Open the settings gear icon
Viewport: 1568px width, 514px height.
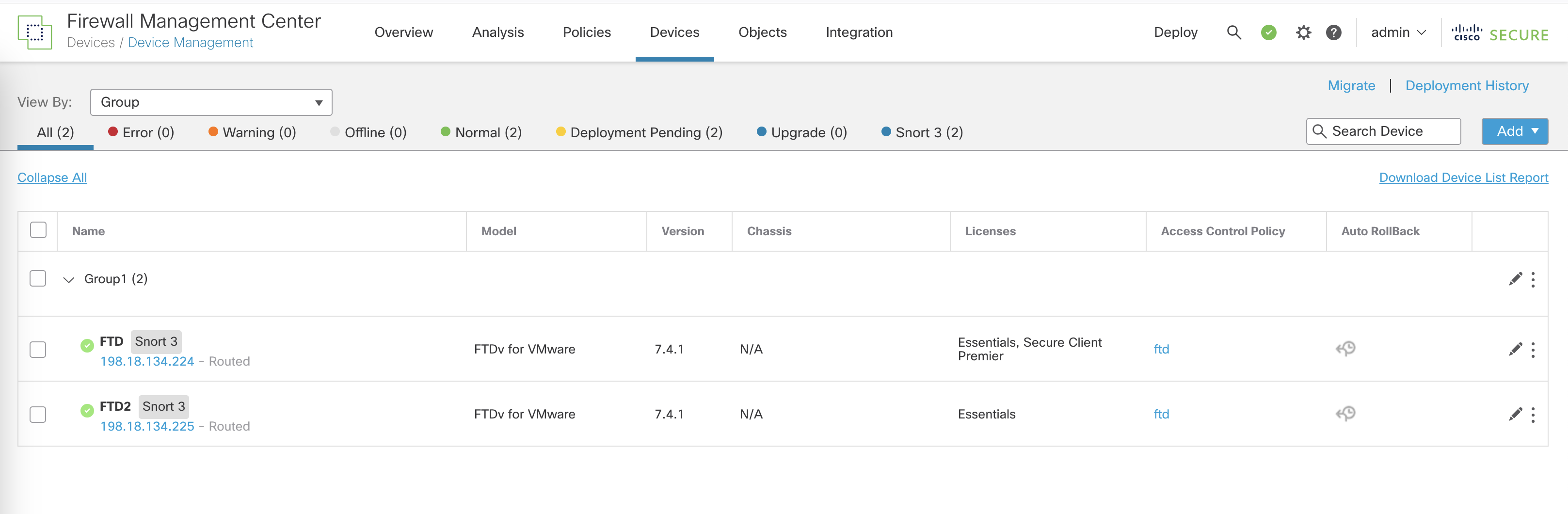[1303, 32]
